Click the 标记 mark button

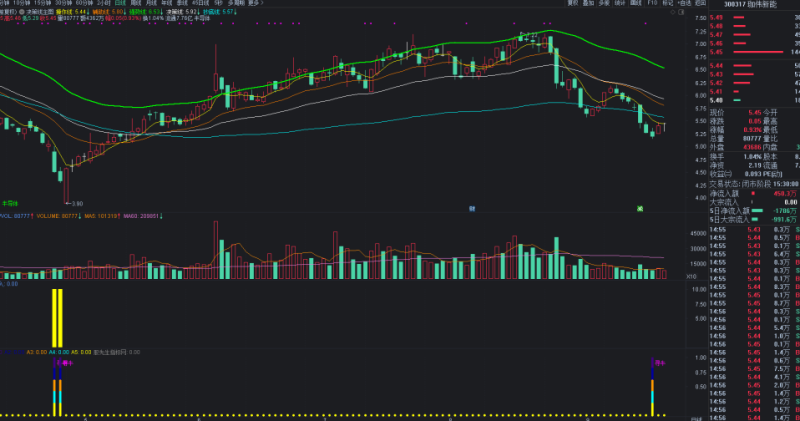point(671,4)
